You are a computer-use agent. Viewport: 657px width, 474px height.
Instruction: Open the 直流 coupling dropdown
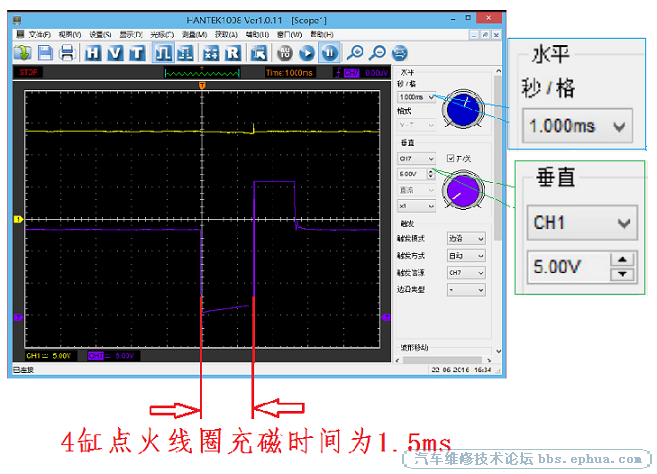(x=416, y=190)
